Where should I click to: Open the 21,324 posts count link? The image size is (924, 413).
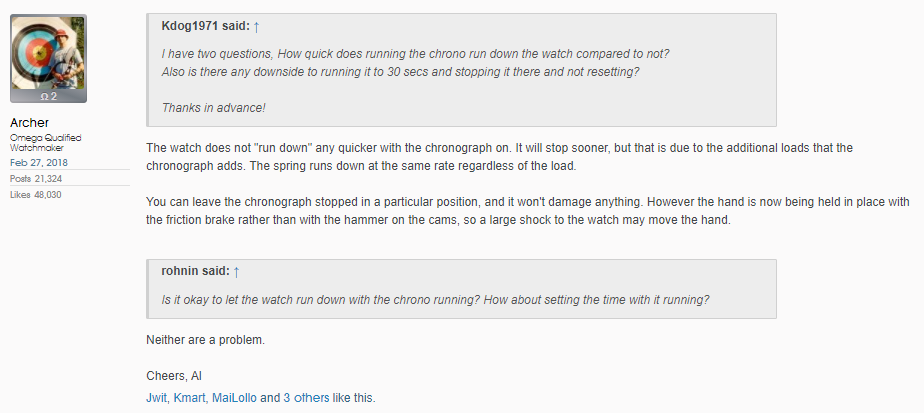(47, 178)
